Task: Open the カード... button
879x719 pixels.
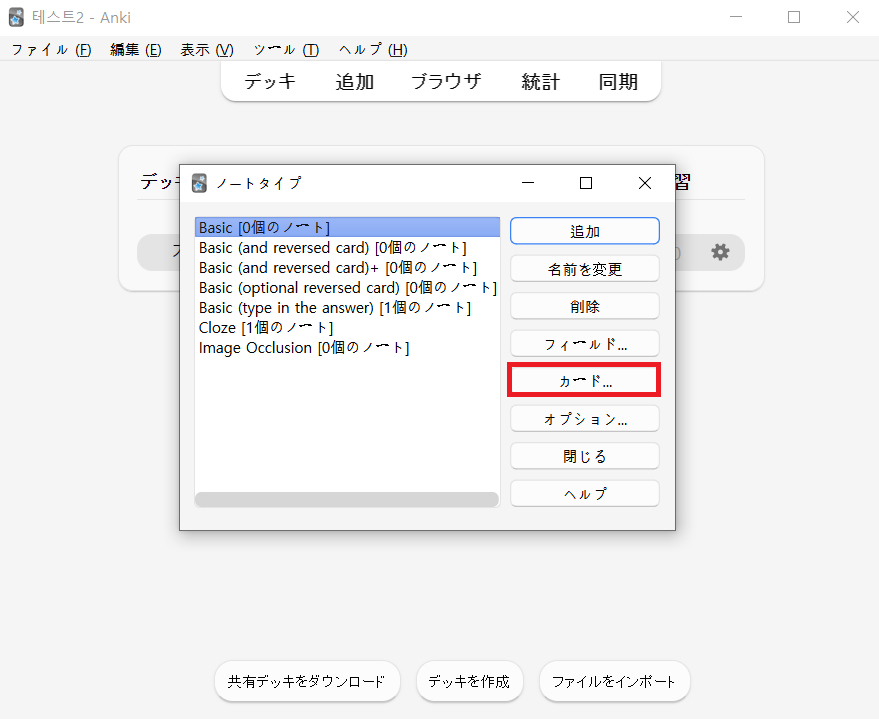Action: point(585,381)
